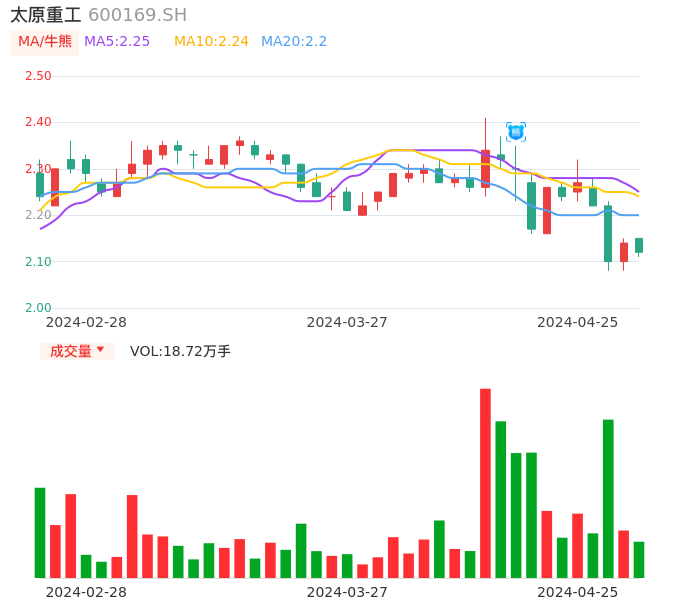Click the 2.40 price axis label
Screen dimensions: 686x606
[38, 122]
